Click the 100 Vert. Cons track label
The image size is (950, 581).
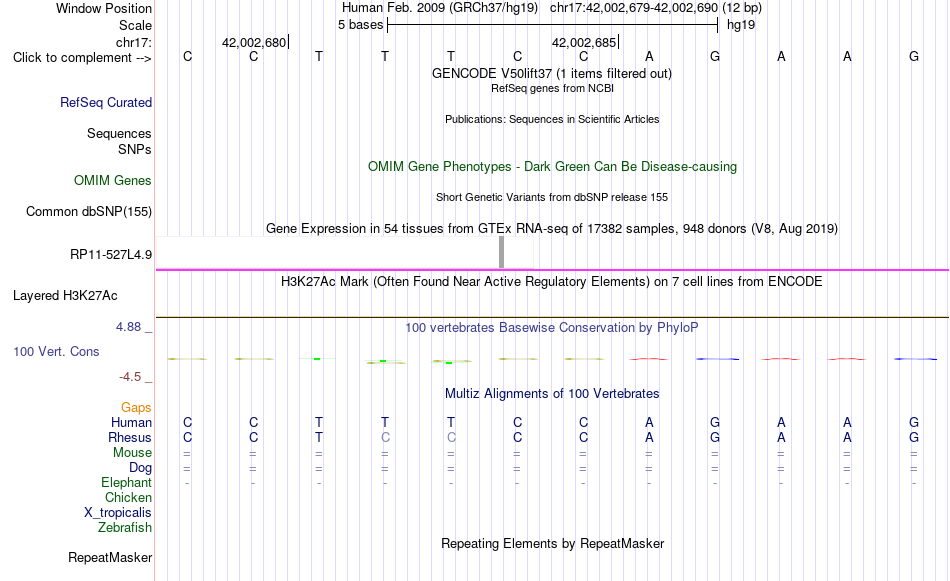click(56, 351)
